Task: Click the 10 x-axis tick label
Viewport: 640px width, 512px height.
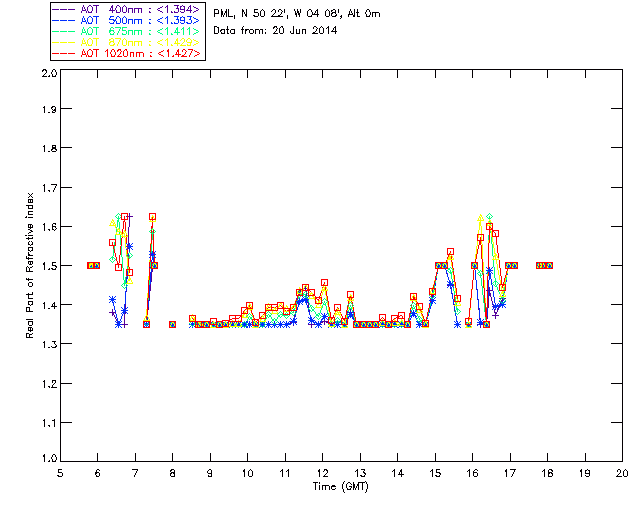Action: pyautogui.click(x=247, y=473)
